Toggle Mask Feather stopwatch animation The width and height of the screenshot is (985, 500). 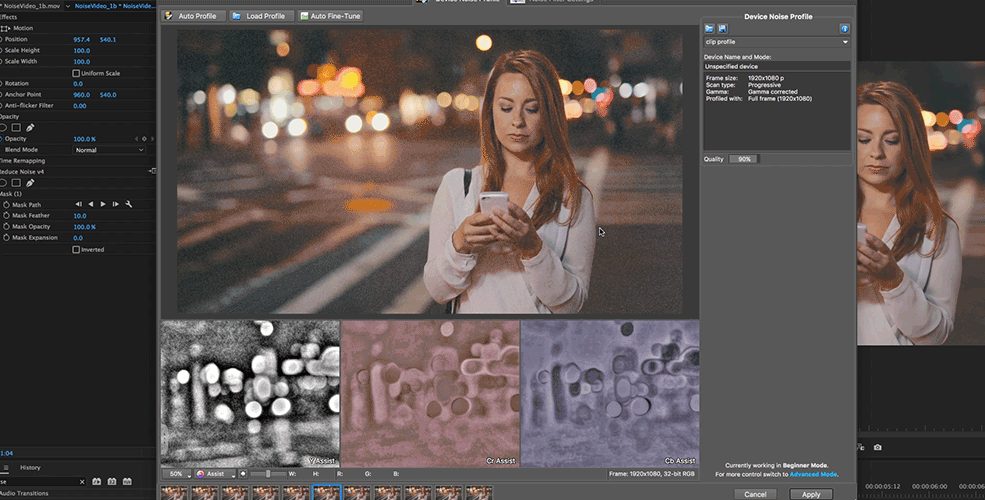6,215
